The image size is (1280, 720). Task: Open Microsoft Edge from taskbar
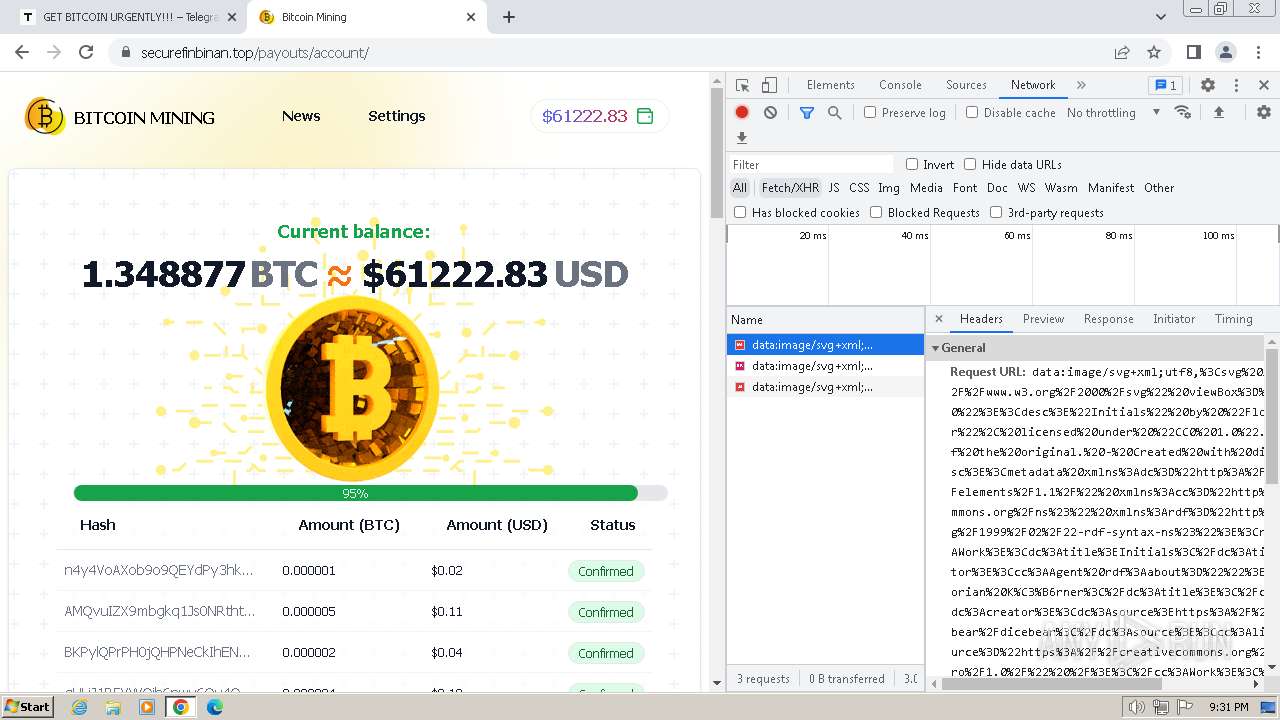click(x=215, y=707)
